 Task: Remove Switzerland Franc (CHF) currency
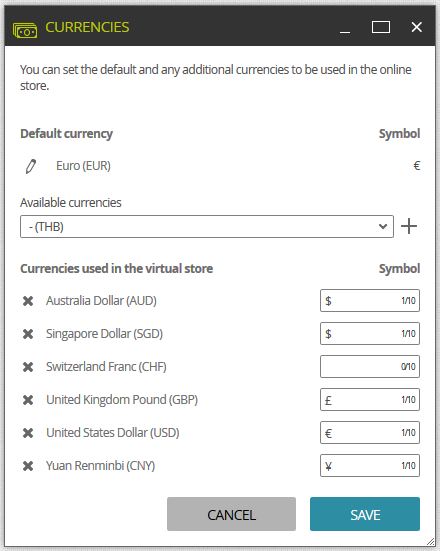click(x=28, y=367)
